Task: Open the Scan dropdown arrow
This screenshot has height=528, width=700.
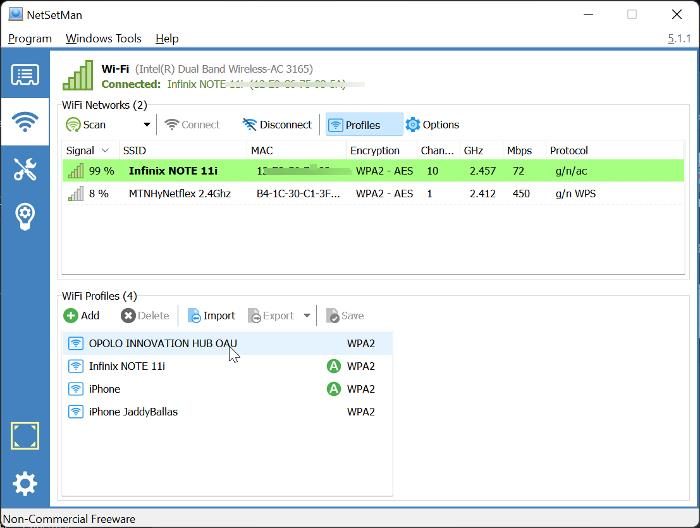Action: (x=146, y=125)
